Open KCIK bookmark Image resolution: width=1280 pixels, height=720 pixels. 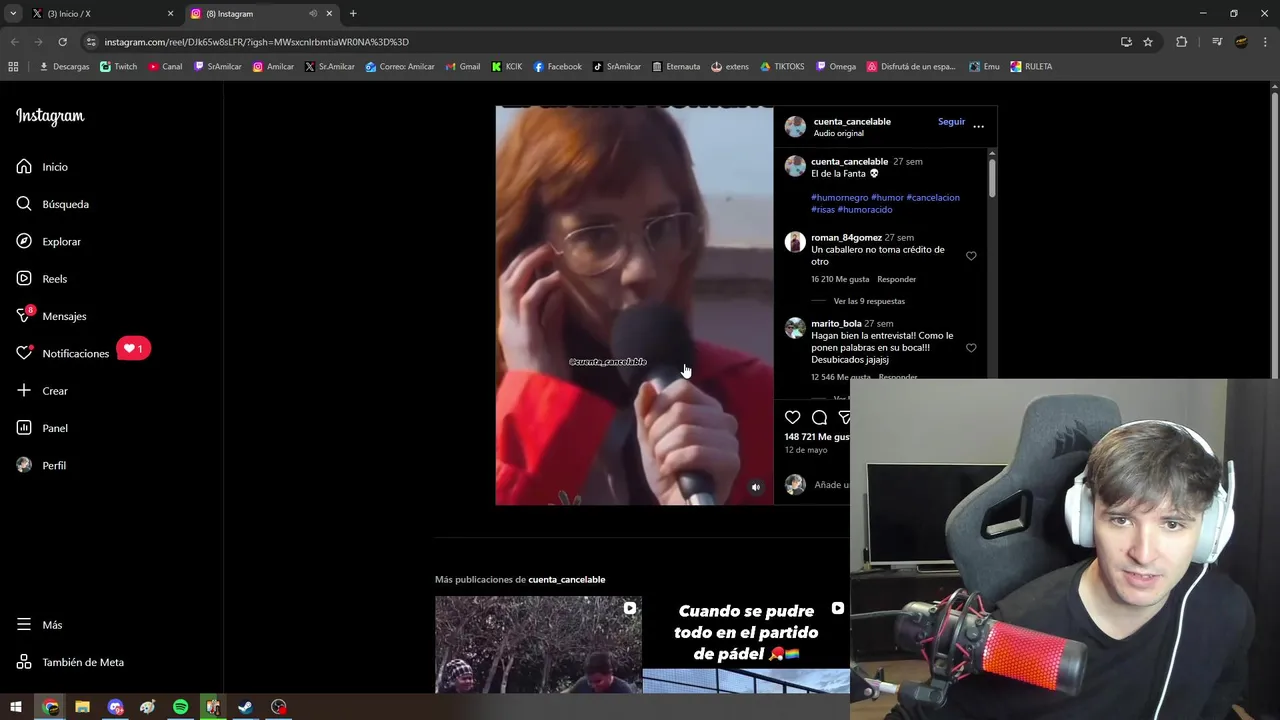[507, 67]
